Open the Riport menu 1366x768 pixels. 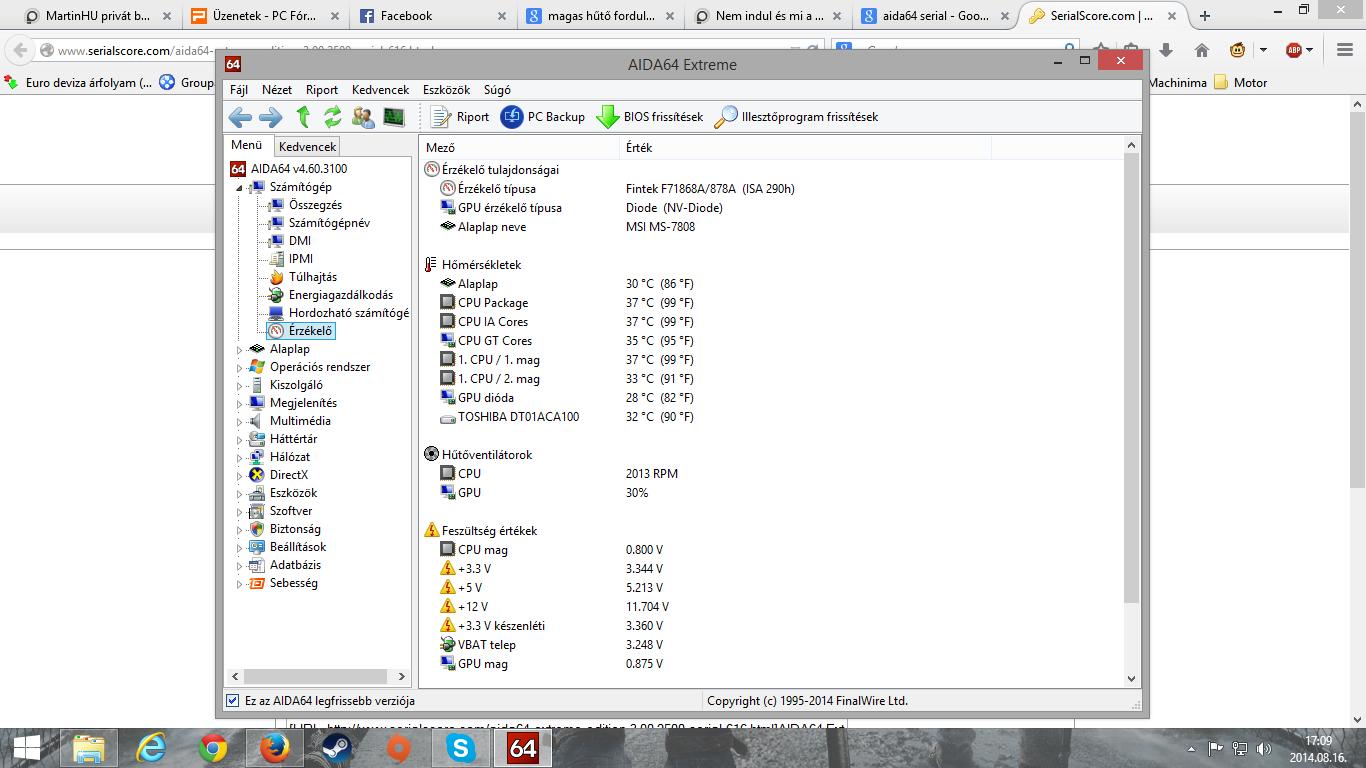pyautogui.click(x=322, y=89)
